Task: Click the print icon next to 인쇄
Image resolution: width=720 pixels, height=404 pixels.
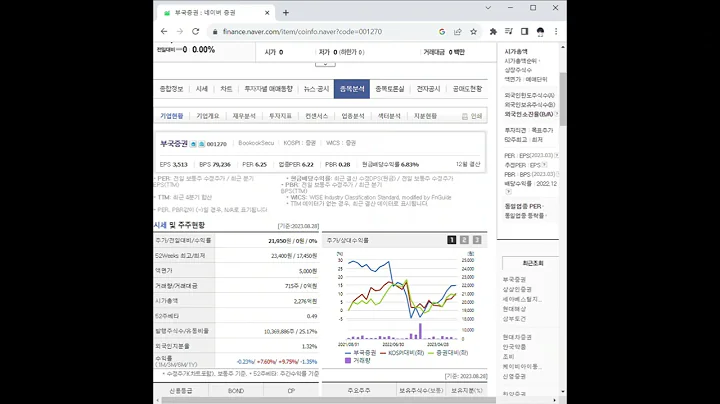Action: (x=465, y=117)
